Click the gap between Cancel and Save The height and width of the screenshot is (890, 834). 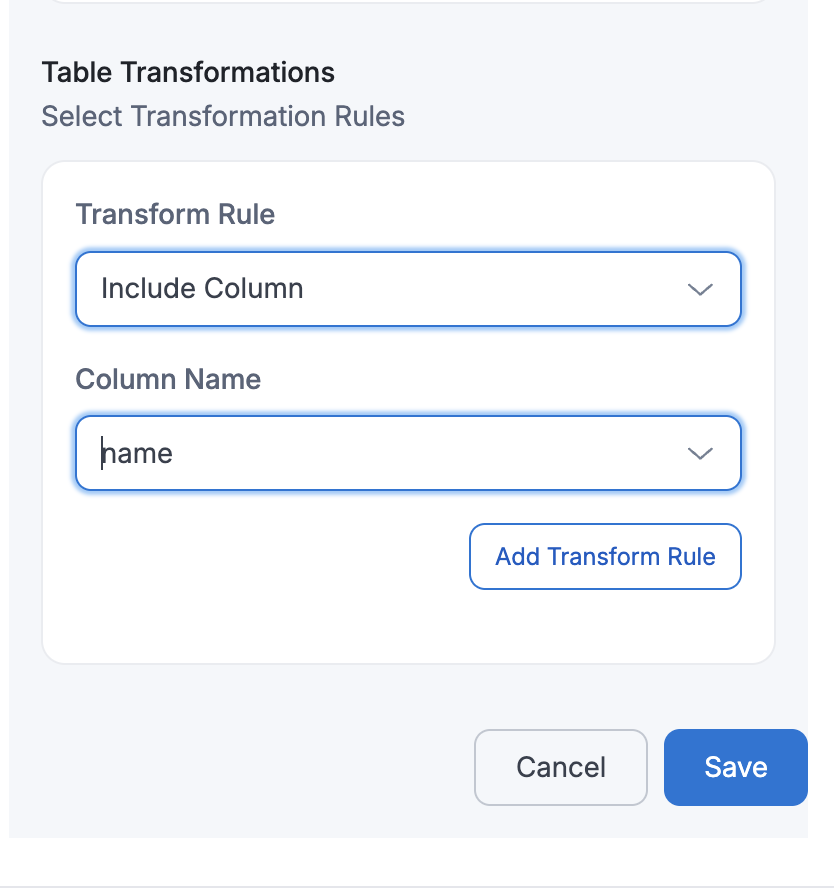[x=656, y=767]
